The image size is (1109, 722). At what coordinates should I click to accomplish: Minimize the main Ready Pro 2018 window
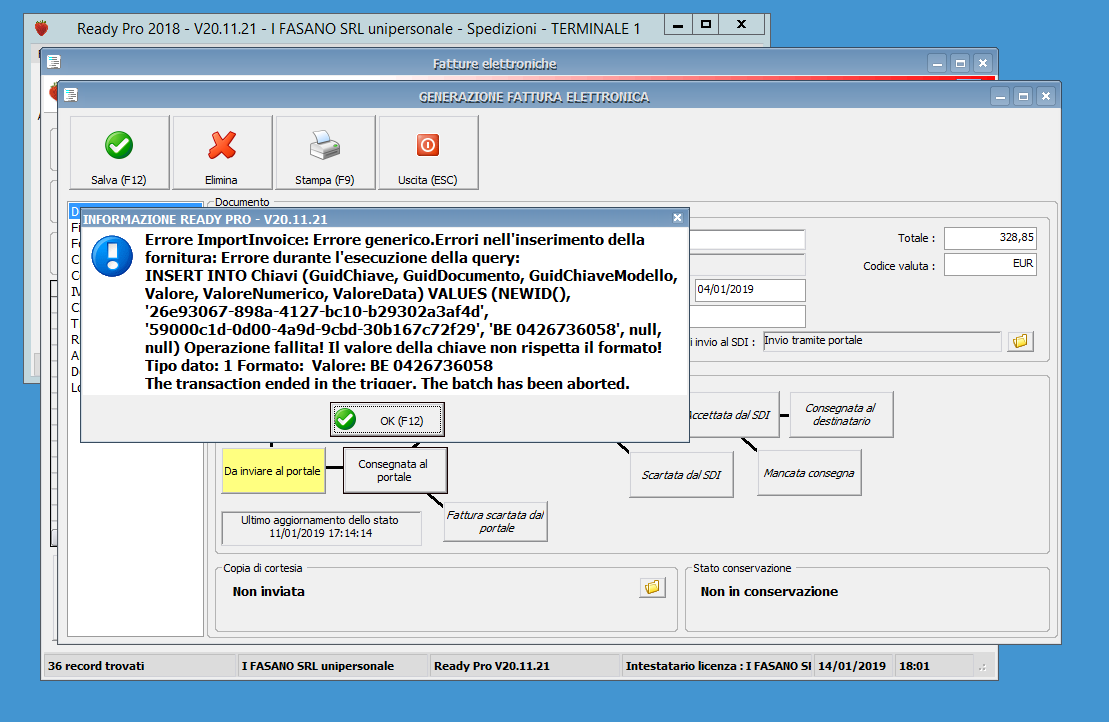(678, 25)
